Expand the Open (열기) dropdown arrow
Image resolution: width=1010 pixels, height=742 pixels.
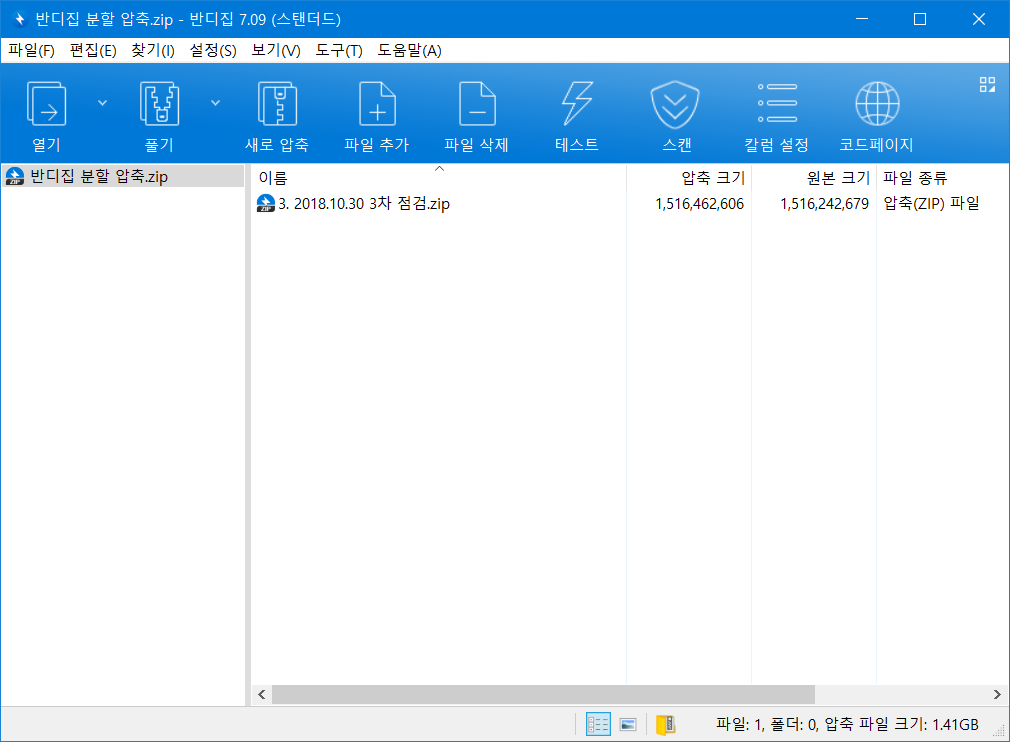tap(102, 103)
